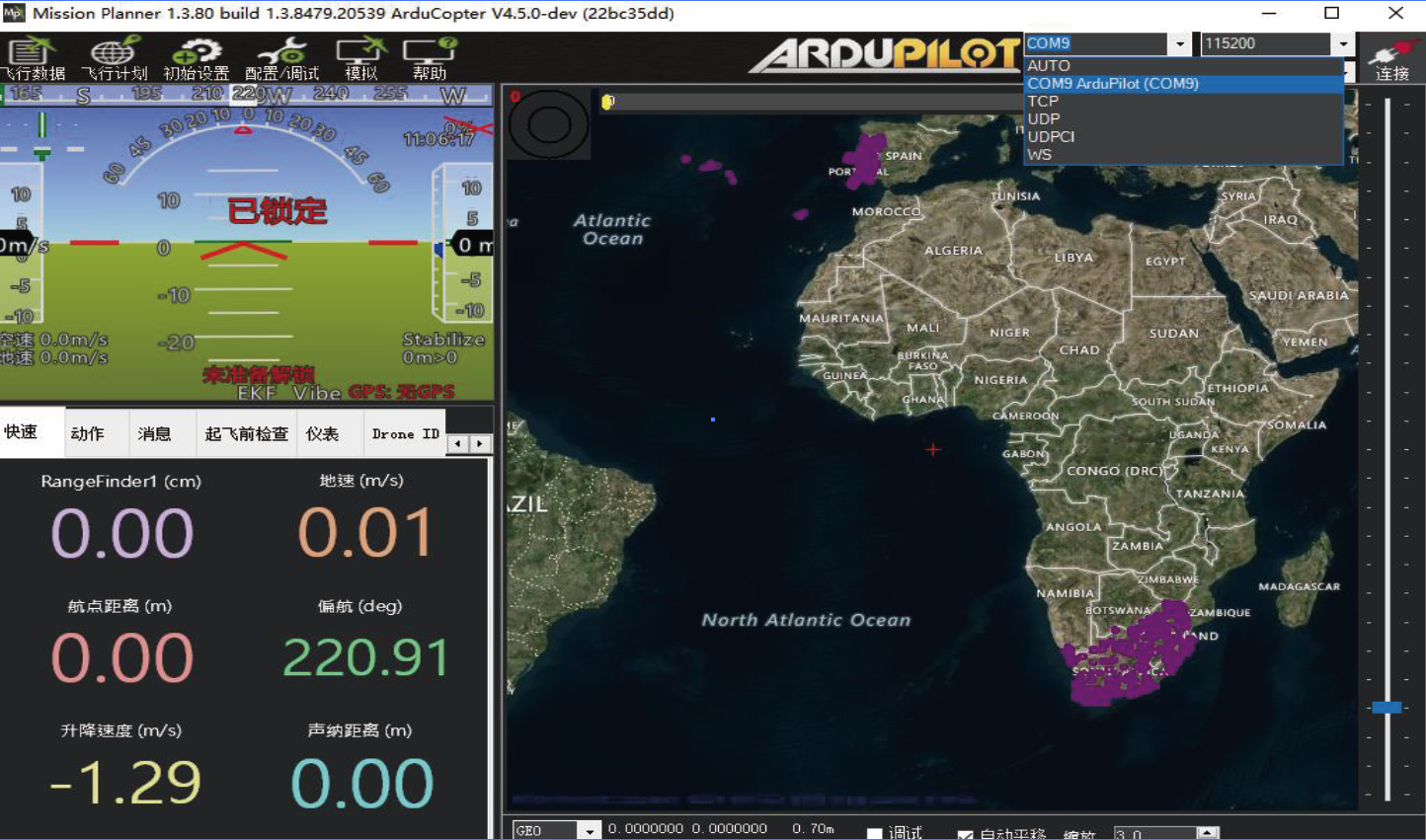This screenshot has height=840, width=1426.
Task: Click the yellow marker on the map's top bar
Action: click(x=608, y=102)
